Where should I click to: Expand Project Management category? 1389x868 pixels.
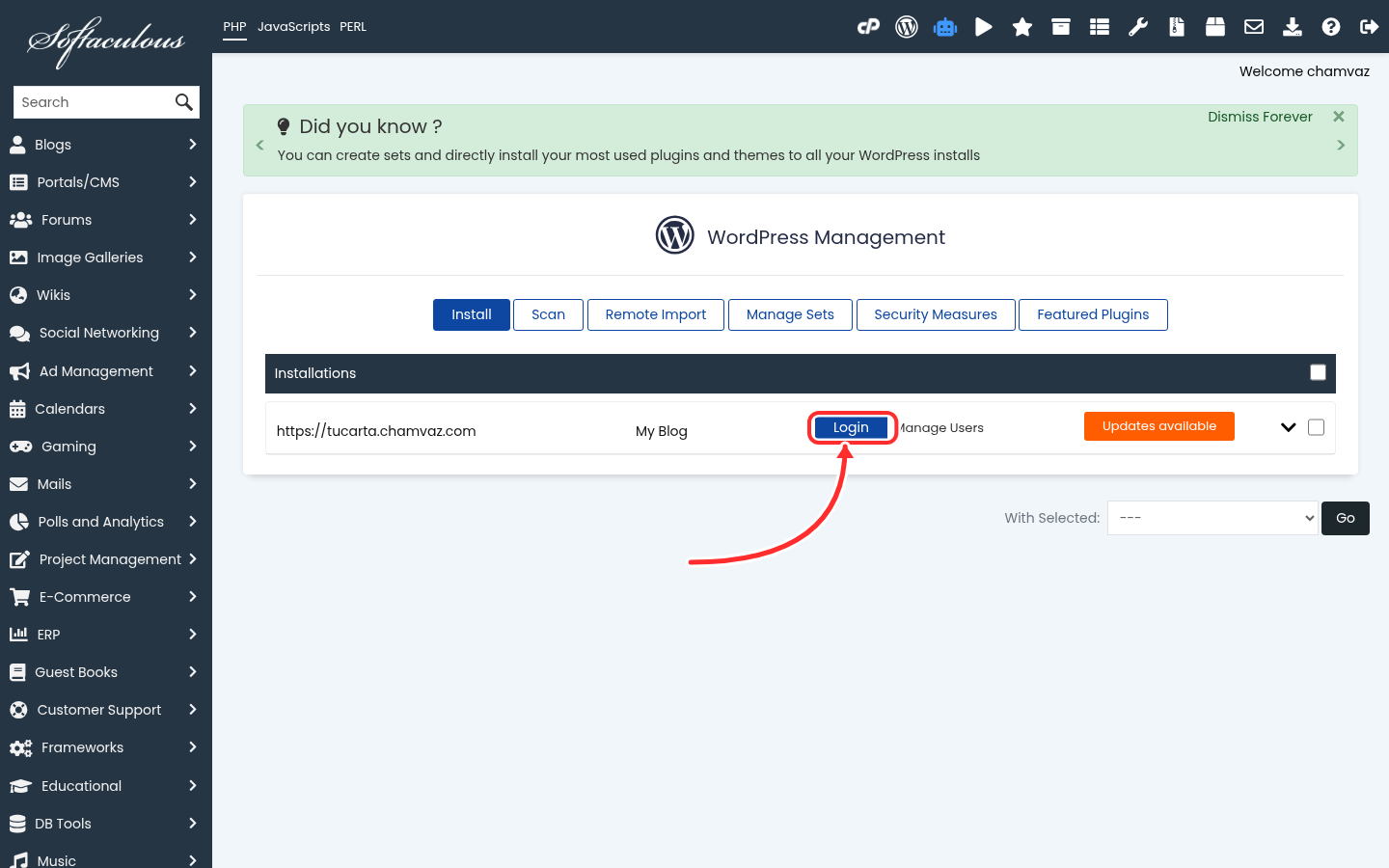pos(193,559)
